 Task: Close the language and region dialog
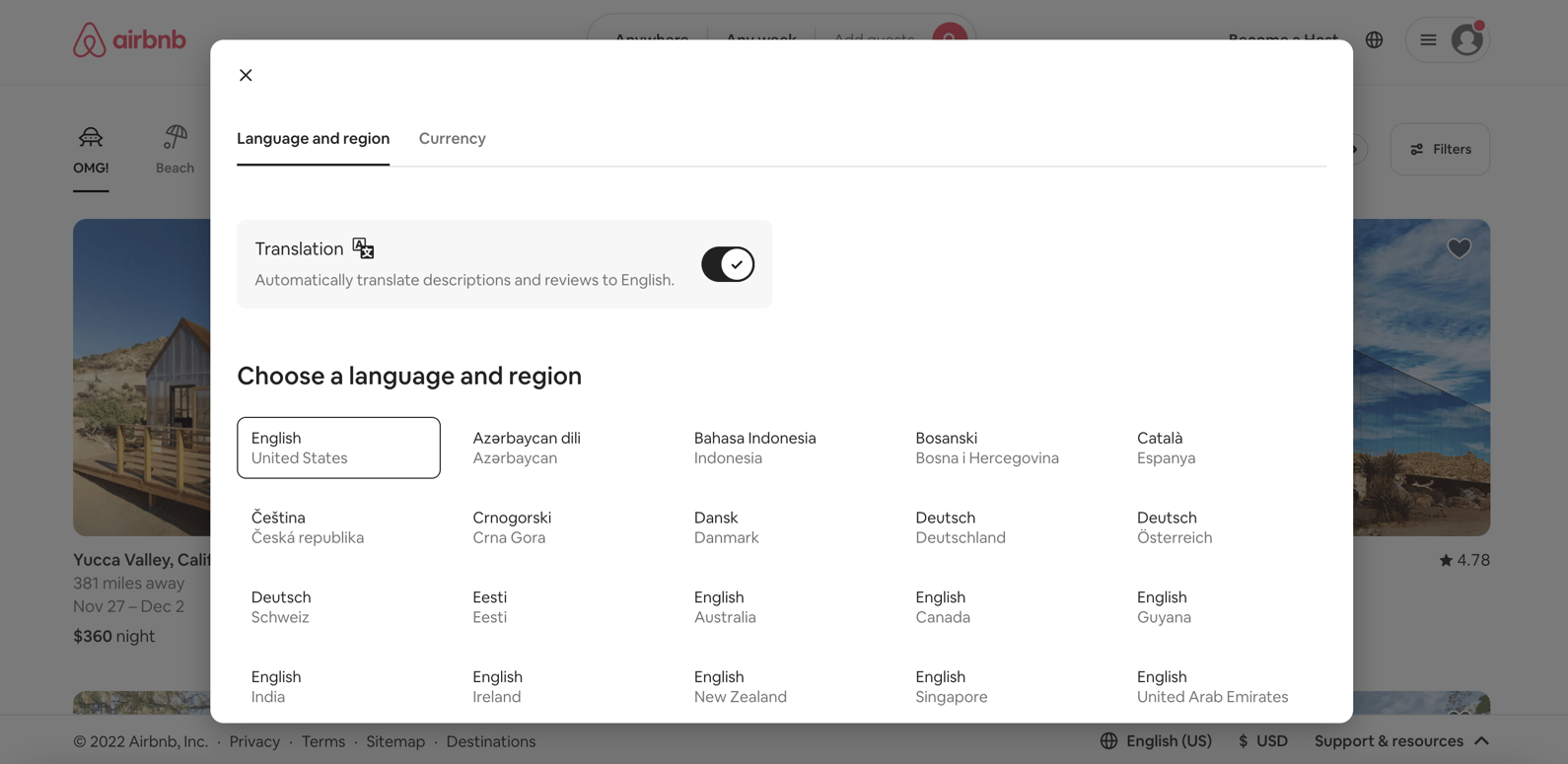coord(246,75)
